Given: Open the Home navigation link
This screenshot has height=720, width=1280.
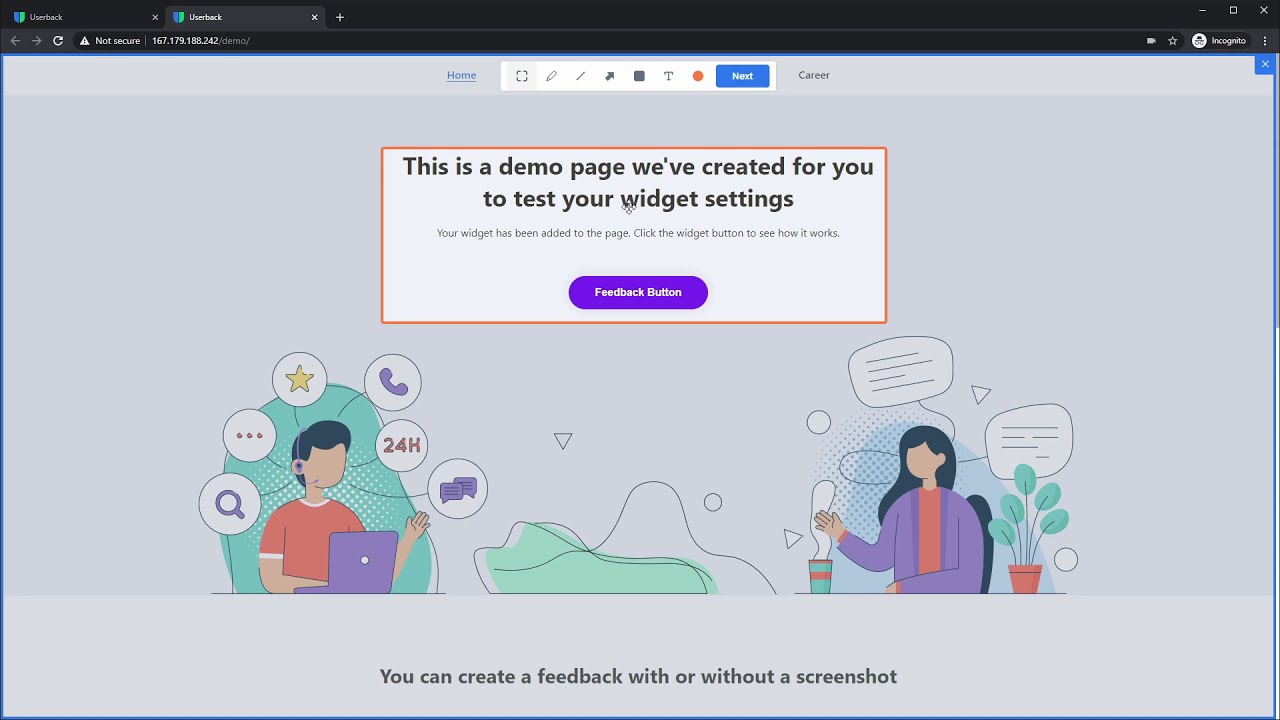Looking at the screenshot, I should [461, 75].
